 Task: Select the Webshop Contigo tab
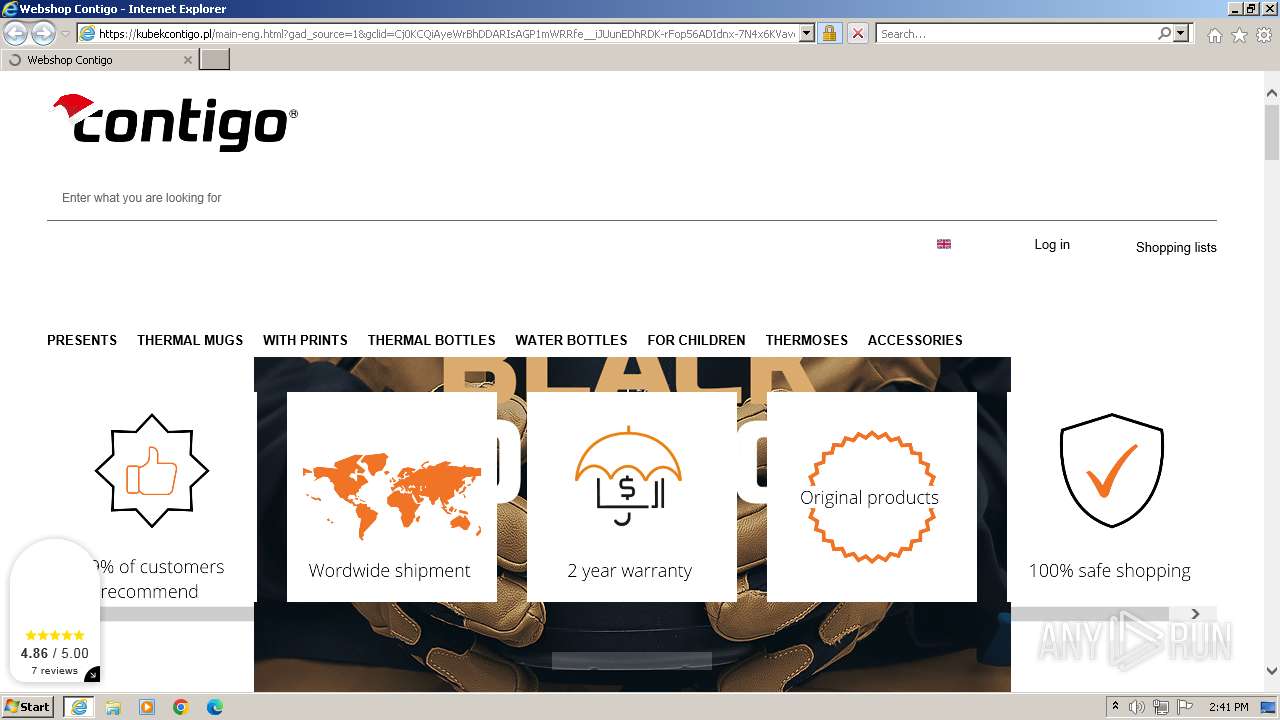point(98,60)
